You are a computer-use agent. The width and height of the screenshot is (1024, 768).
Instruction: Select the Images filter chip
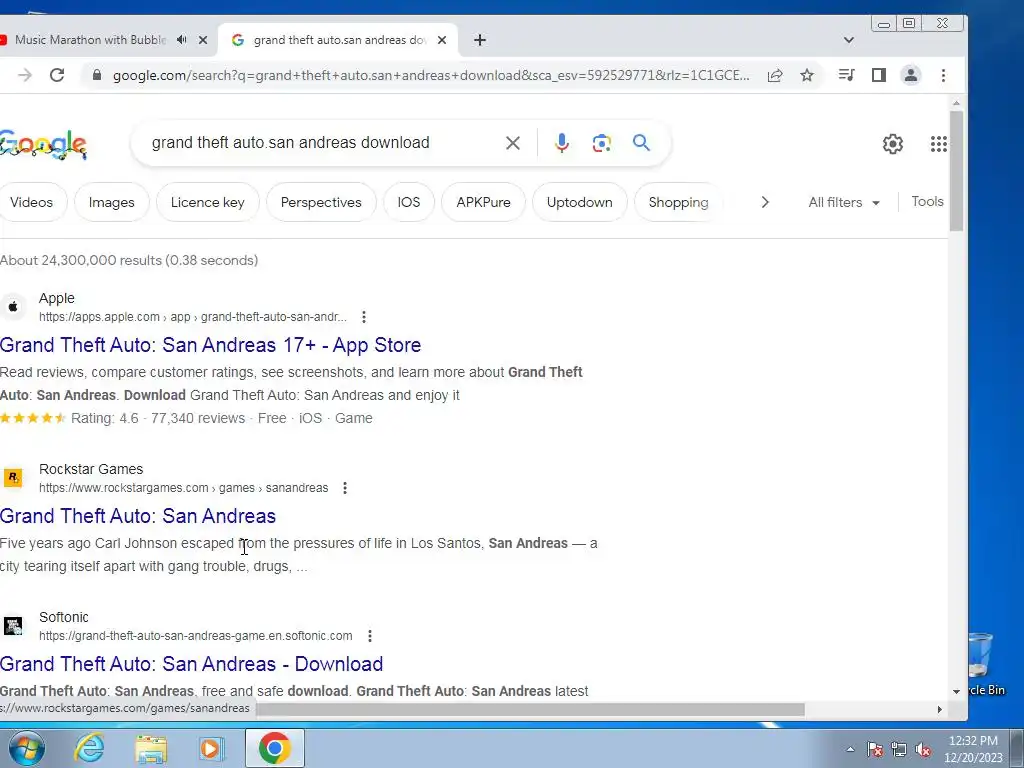[x=112, y=202]
